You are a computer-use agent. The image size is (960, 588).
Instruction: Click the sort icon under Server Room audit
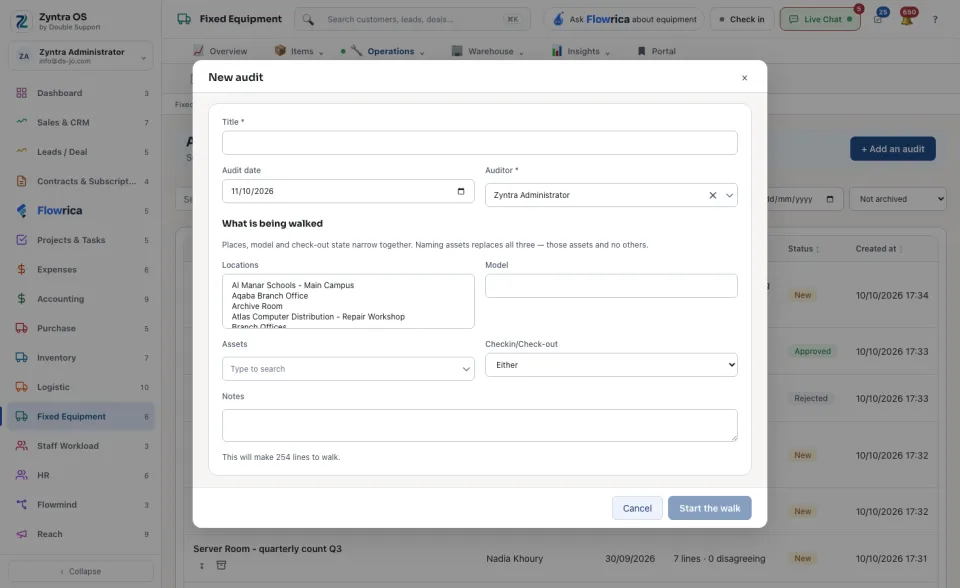(x=201, y=565)
